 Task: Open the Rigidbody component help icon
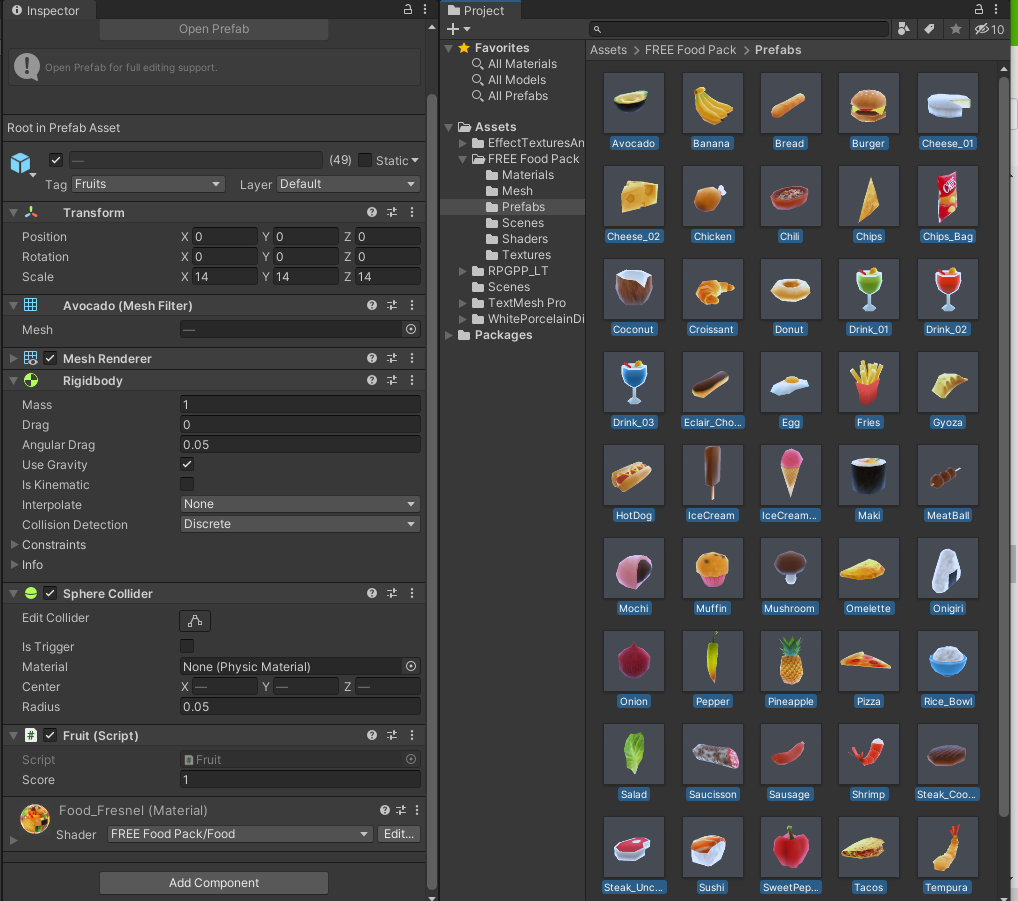click(x=372, y=381)
